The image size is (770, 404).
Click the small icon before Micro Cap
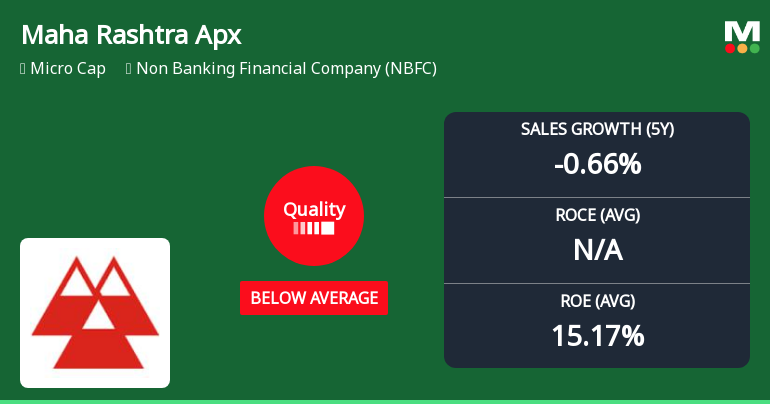point(23,69)
